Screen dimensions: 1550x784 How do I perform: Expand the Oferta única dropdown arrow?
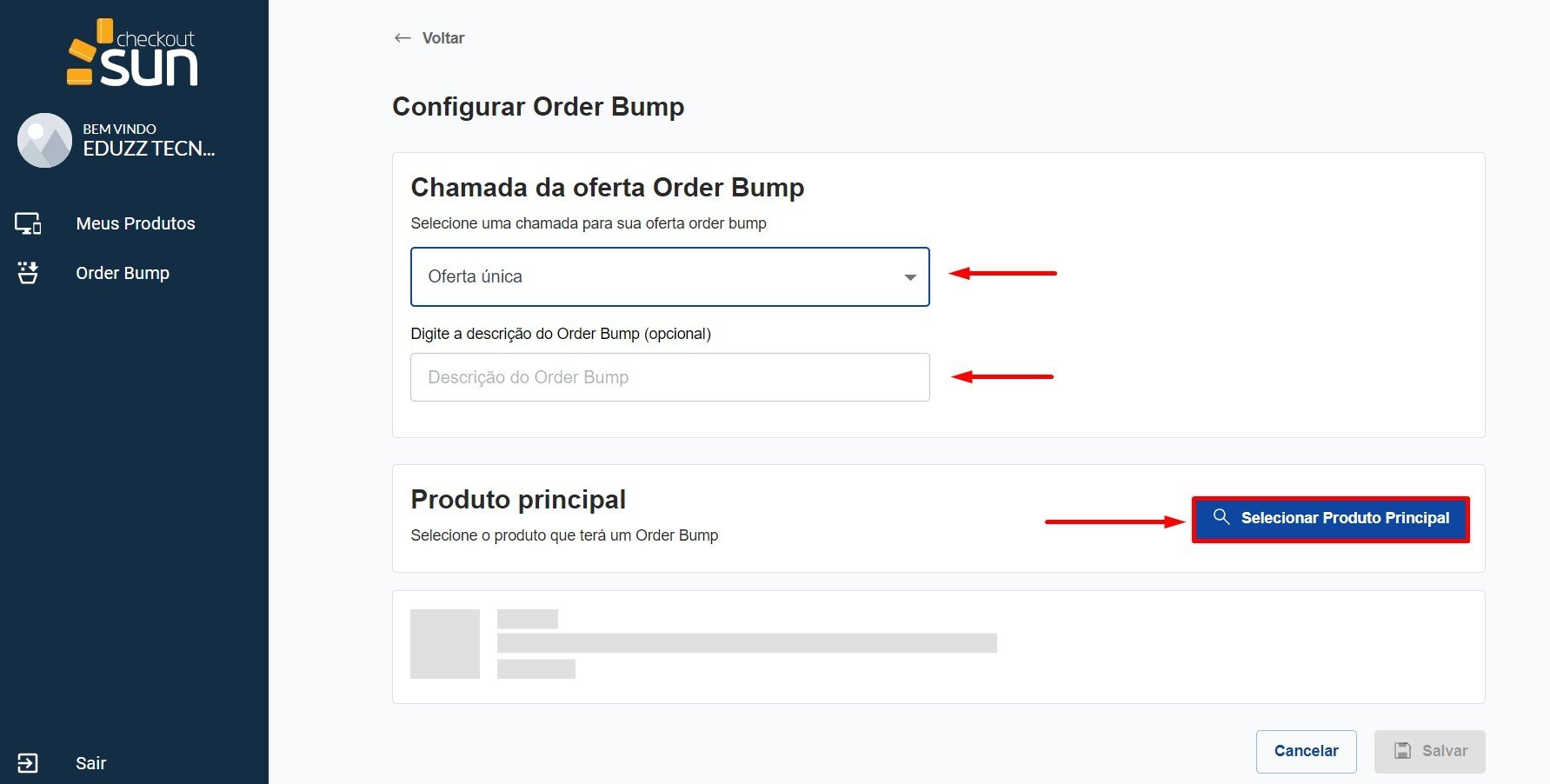pos(910,277)
